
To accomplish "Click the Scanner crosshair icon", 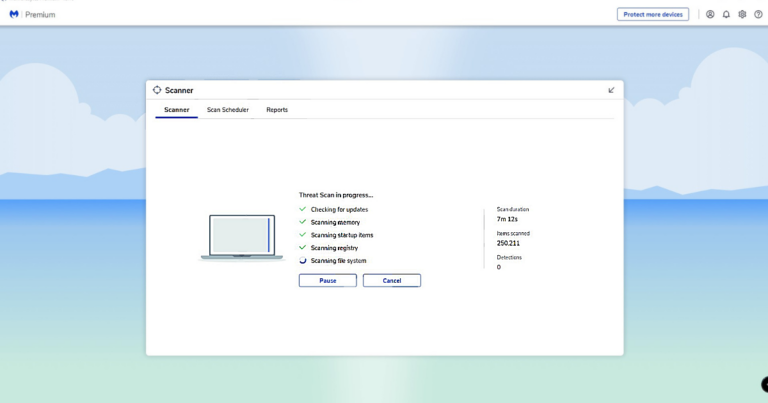I will 157,90.
